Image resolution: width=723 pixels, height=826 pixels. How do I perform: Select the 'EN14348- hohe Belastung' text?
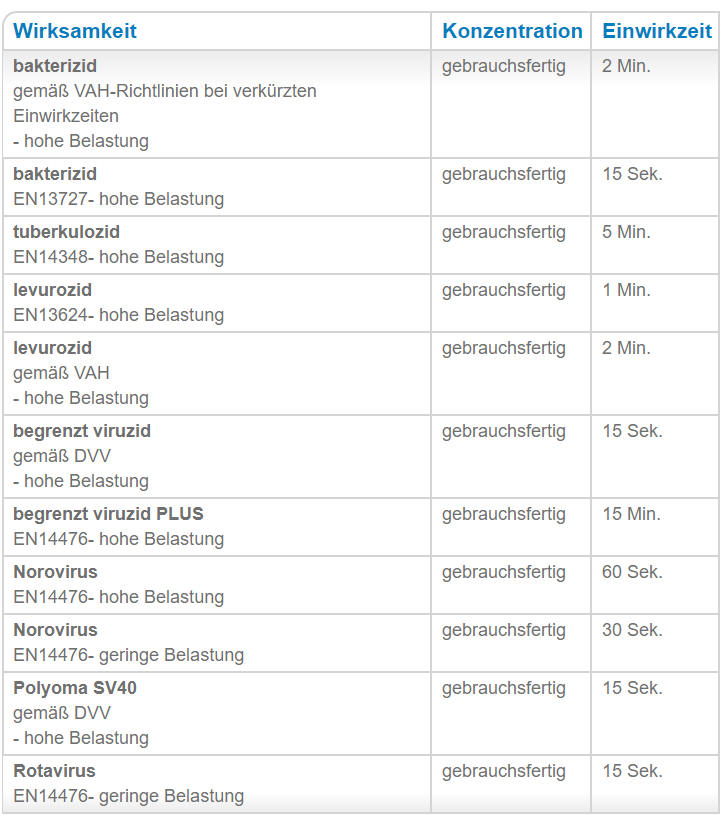point(118,257)
